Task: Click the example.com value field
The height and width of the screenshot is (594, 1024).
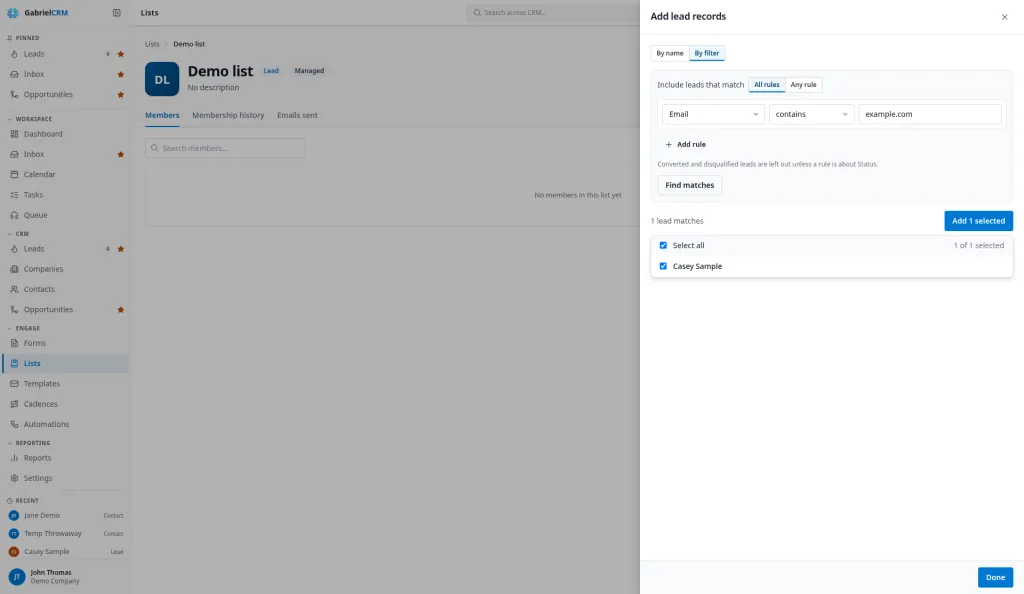Action: coord(930,114)
